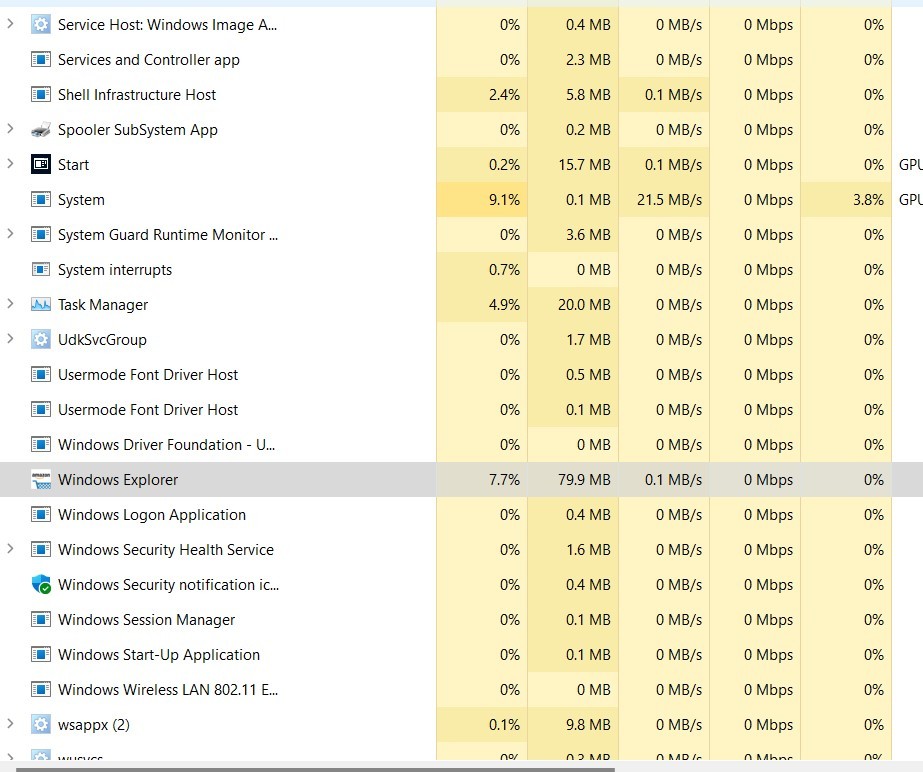The image size is (923, 772).
Task: Click the 9.1% CPU value for System
Action: tap(504, 200)
